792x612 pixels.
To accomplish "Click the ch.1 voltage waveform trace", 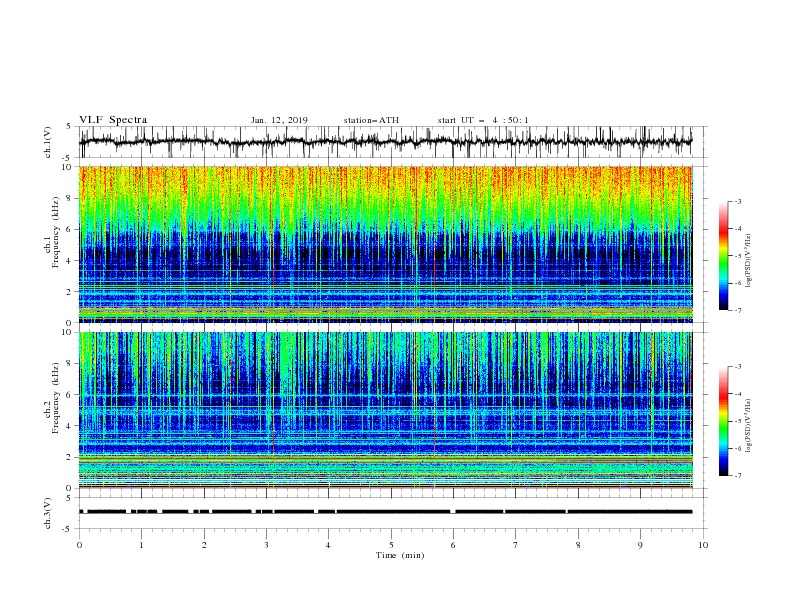I will (x=386, y=142).
